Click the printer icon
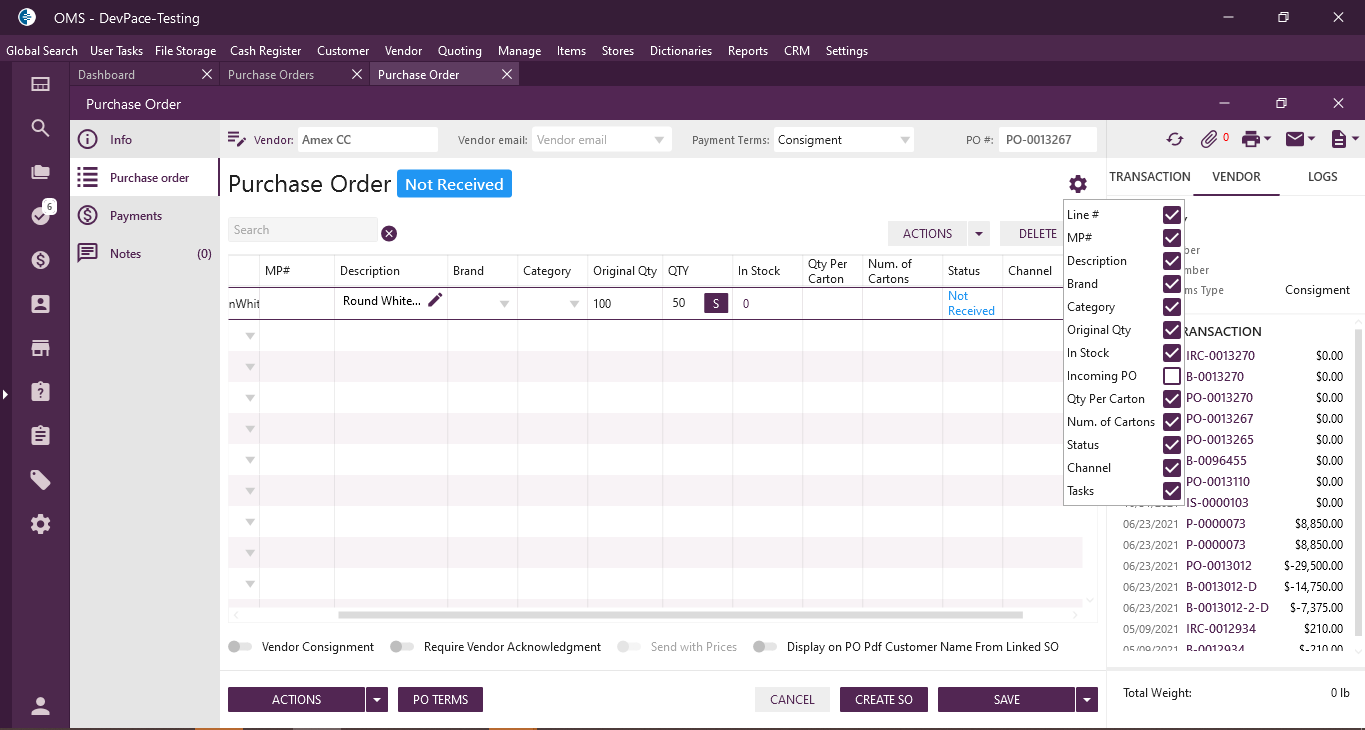Image resolution: width=1365 pixels, height=730 pixels. pos(1250,140)
